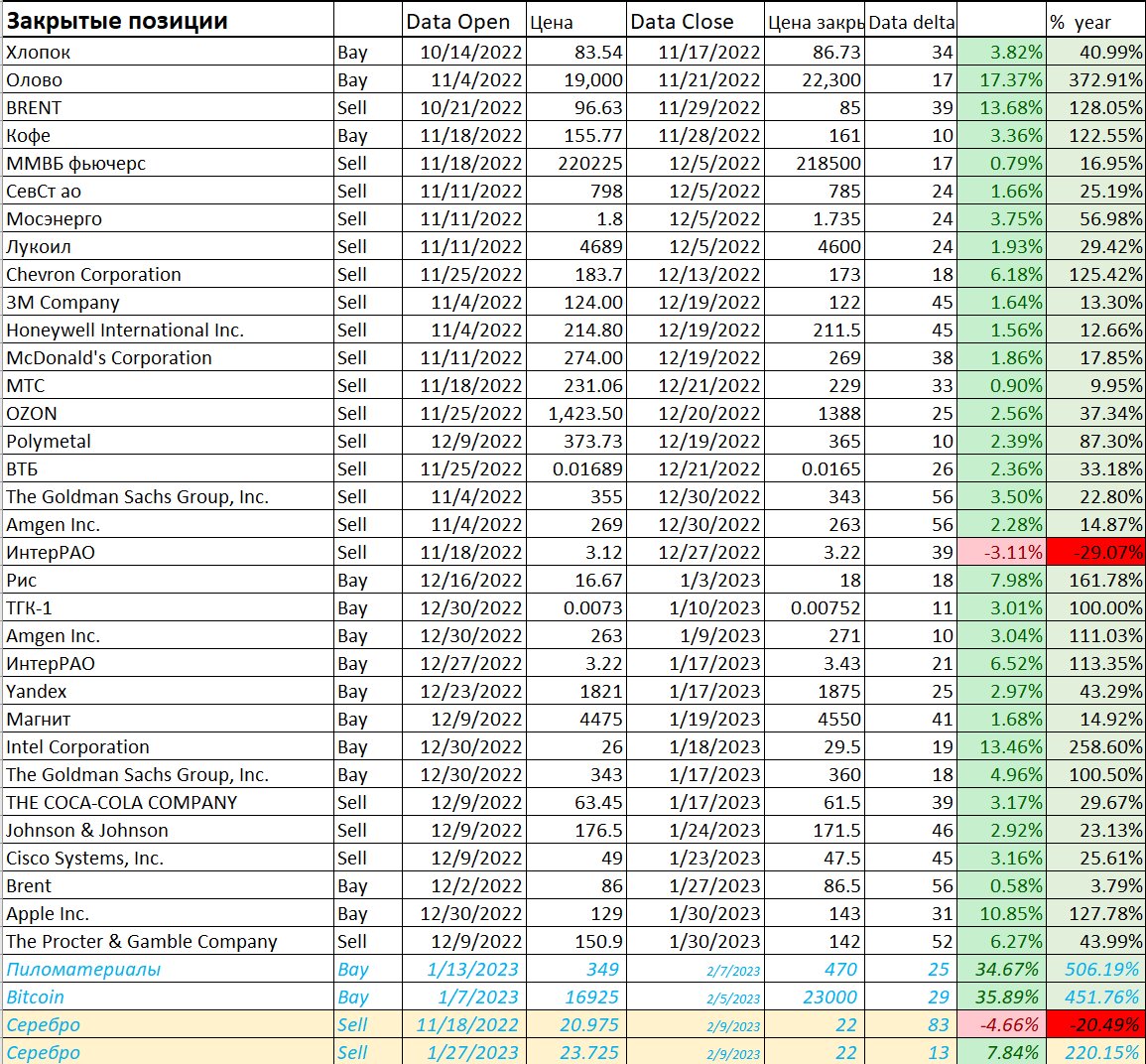Click the 'ТГК-1' cell
1146x1064 pixels.
(x=168, y=607)
